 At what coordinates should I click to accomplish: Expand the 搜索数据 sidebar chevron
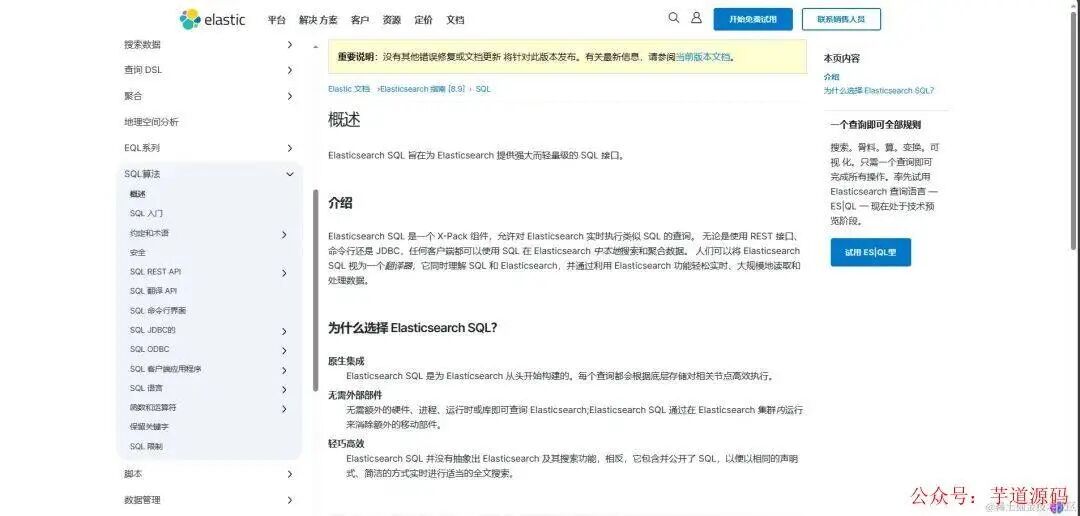pos(289,45)
